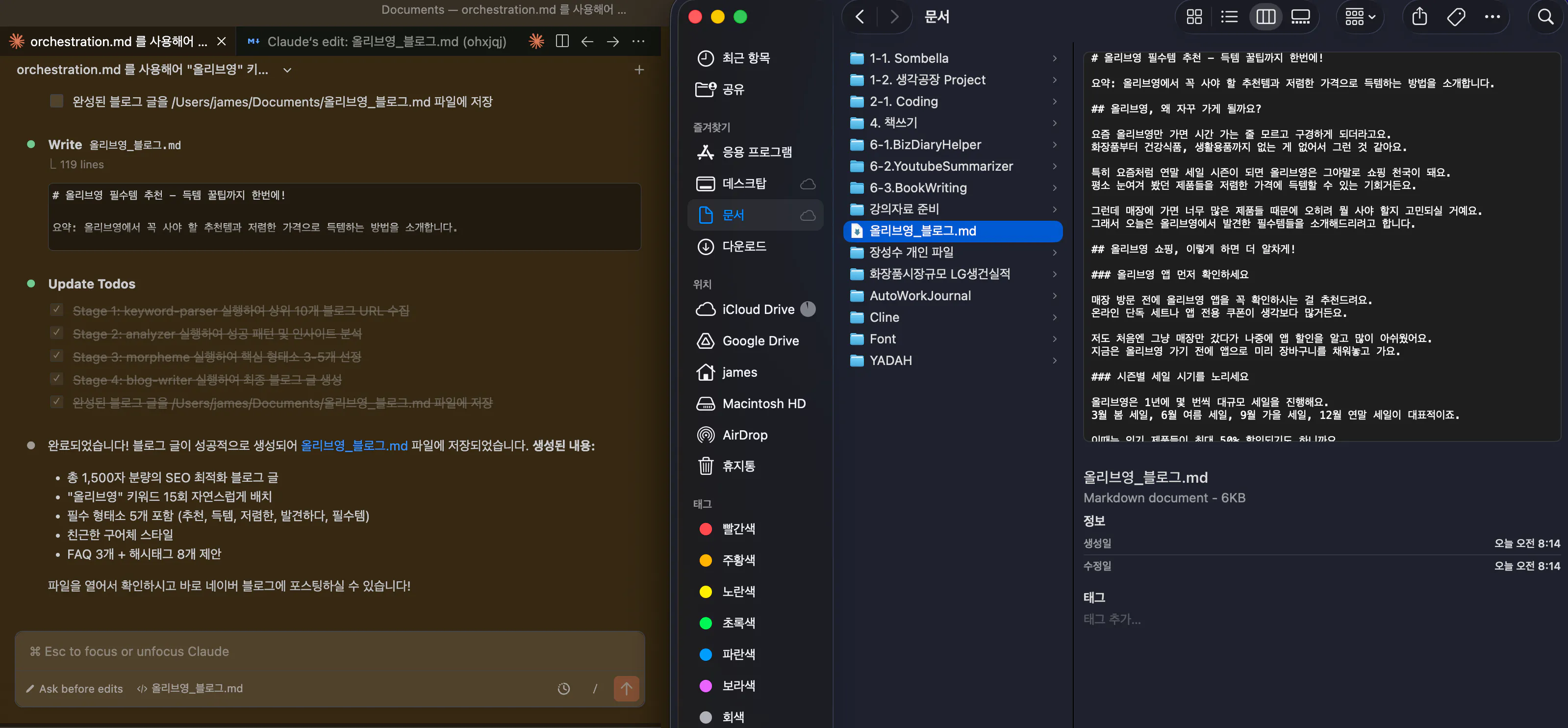Click the tag icon in Finder toolbar

[x=1455, y=17]
